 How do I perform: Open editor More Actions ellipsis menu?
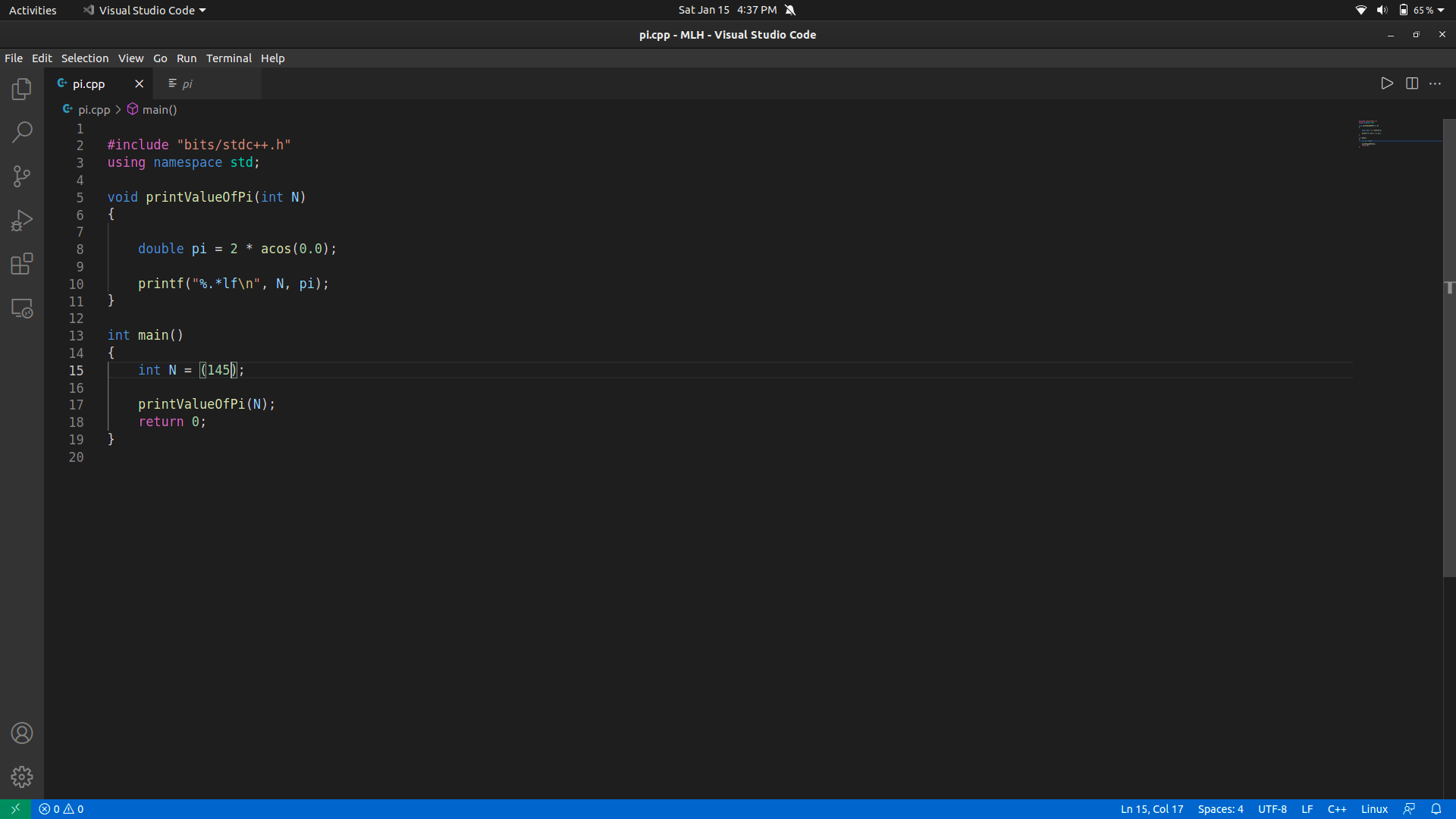coord(1436,83)
